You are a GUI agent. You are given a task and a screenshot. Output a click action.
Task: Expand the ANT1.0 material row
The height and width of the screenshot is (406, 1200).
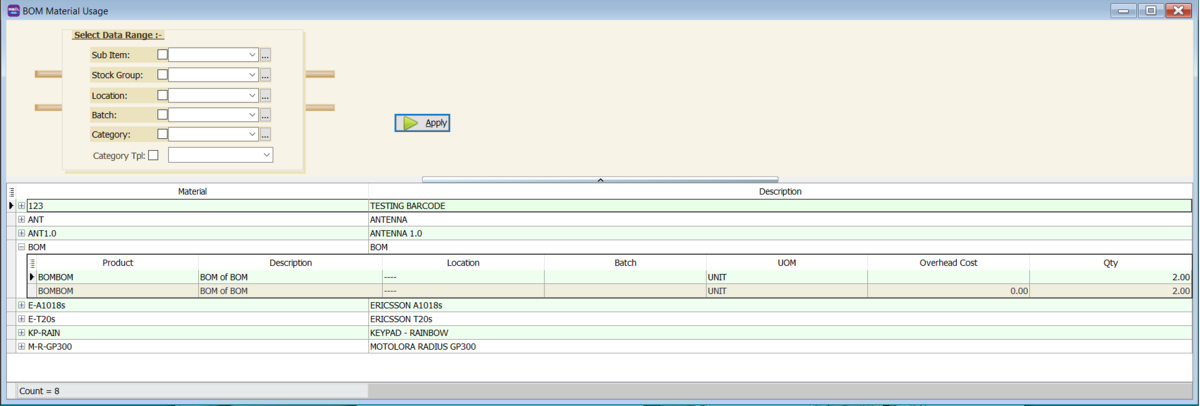21,233
